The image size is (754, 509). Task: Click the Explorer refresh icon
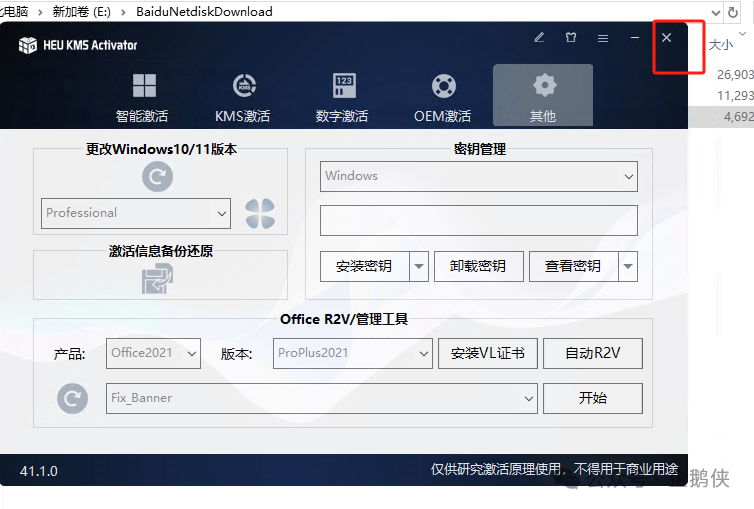pyautogui.click(x=733, y=12)
